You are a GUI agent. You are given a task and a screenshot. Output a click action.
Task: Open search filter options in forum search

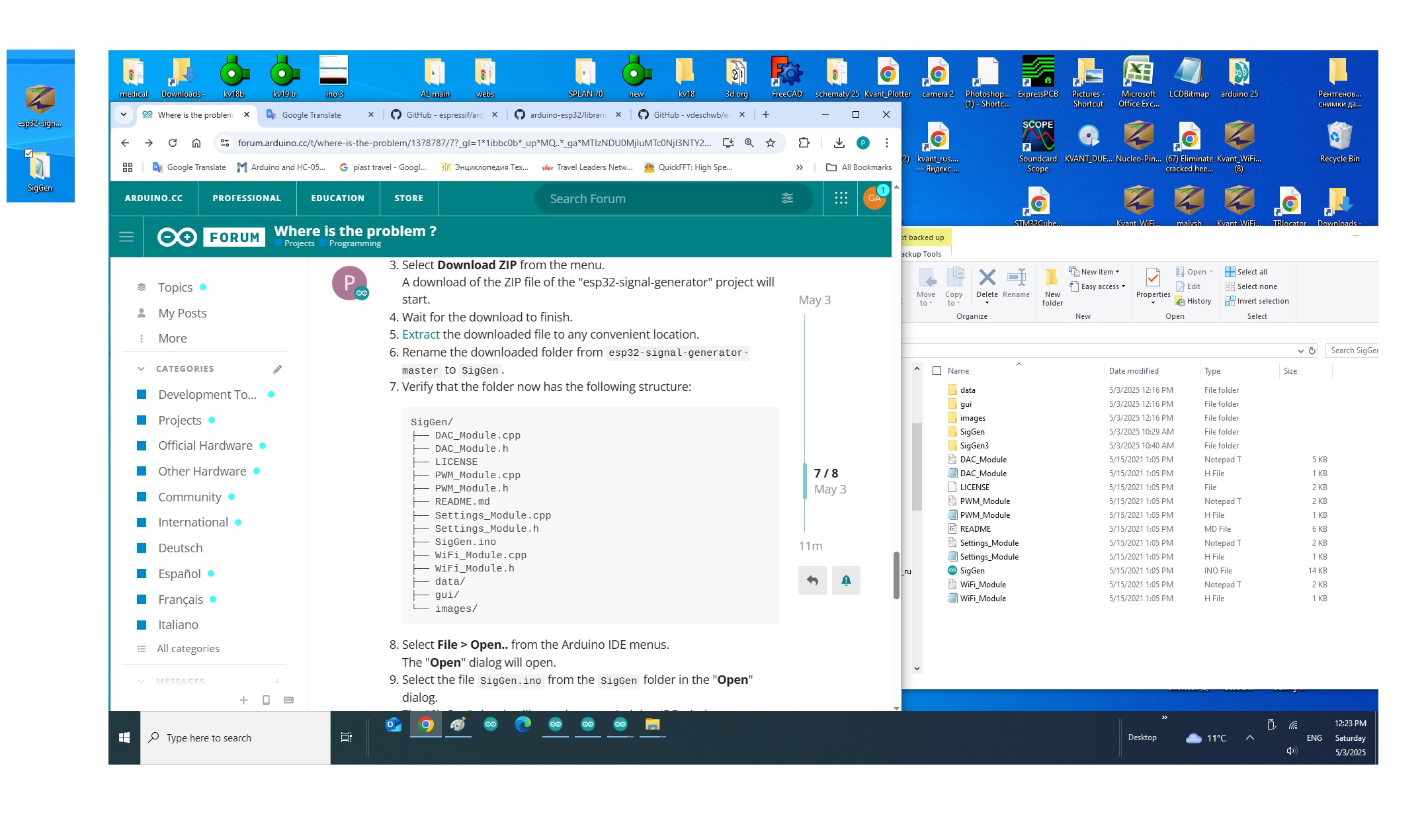pyautogui.click(x=787, y=198)
